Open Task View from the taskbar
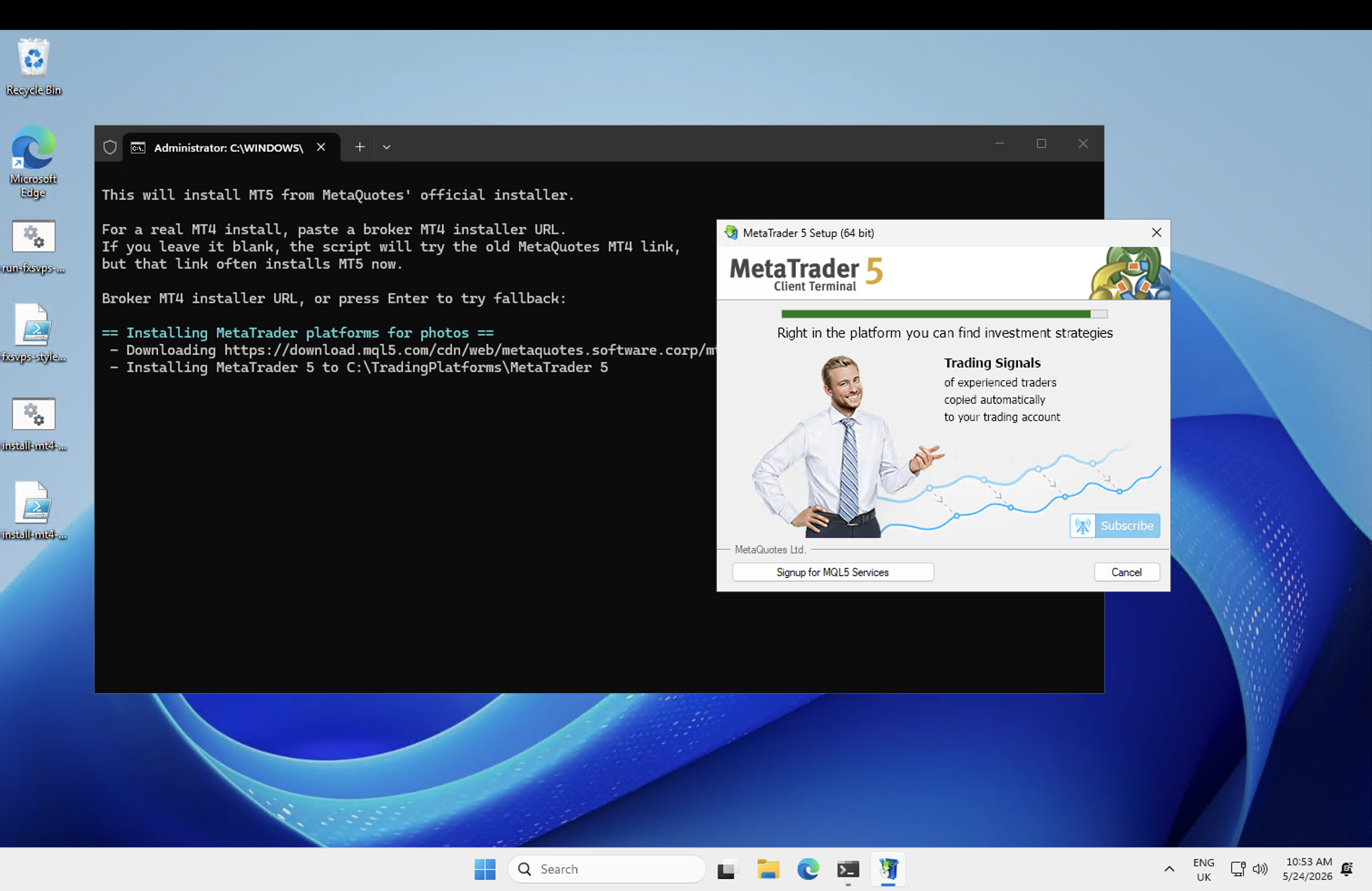 (726, 869)
